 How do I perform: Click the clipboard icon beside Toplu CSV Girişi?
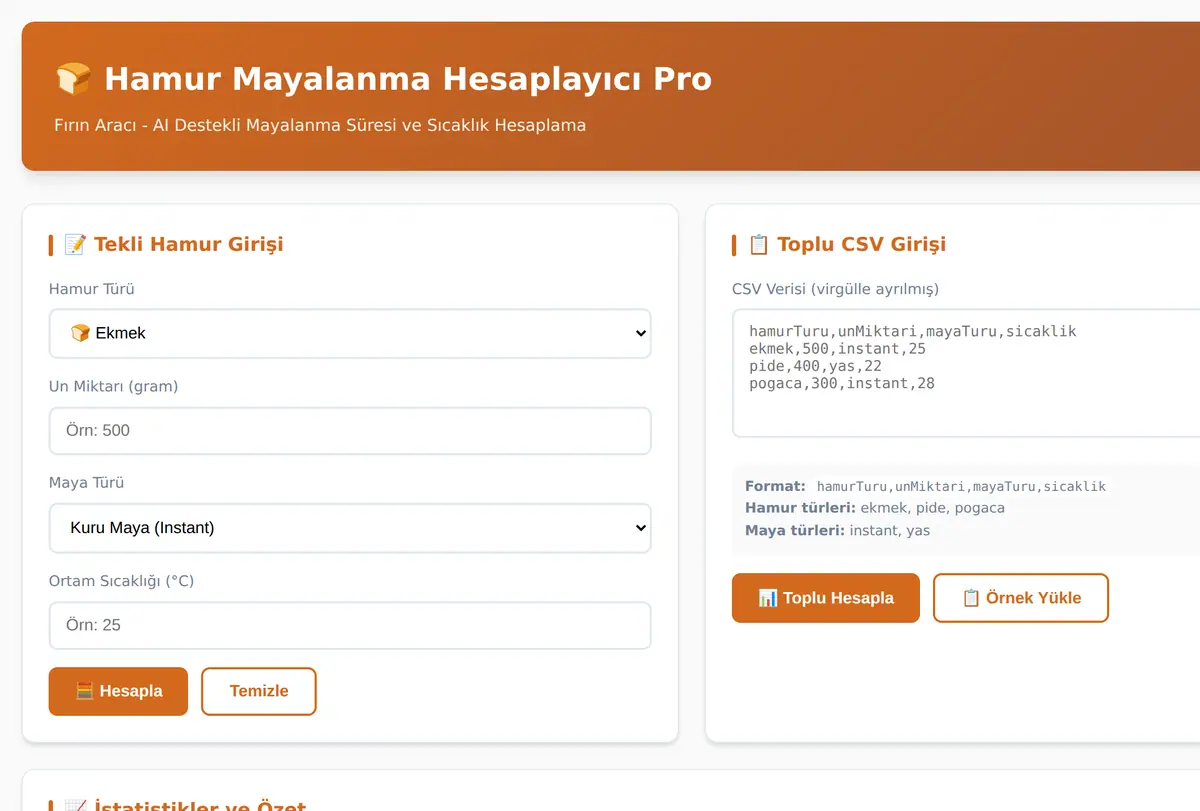759,244
